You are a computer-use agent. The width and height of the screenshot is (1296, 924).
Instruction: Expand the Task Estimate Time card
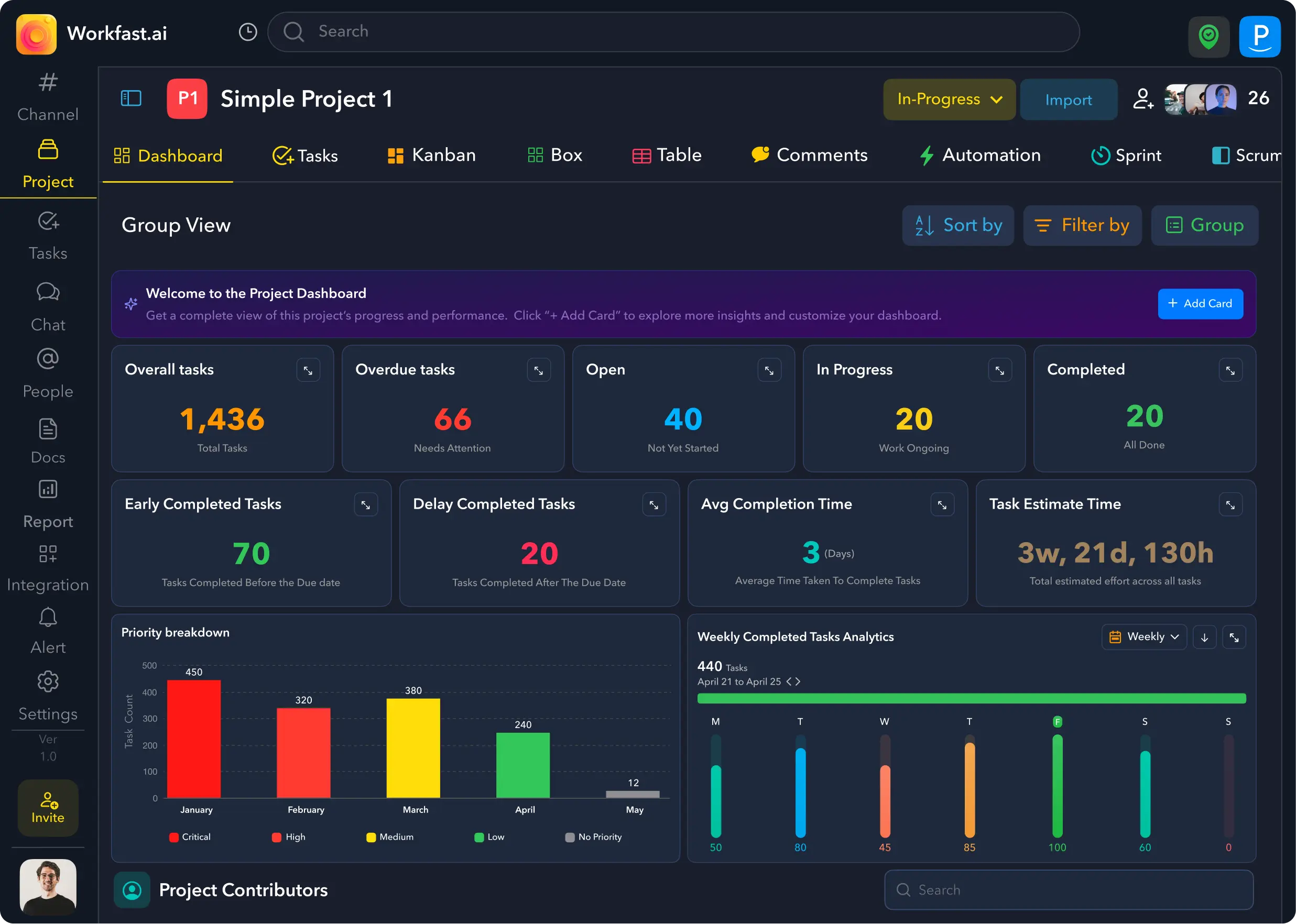click(x=1230, y=504)
